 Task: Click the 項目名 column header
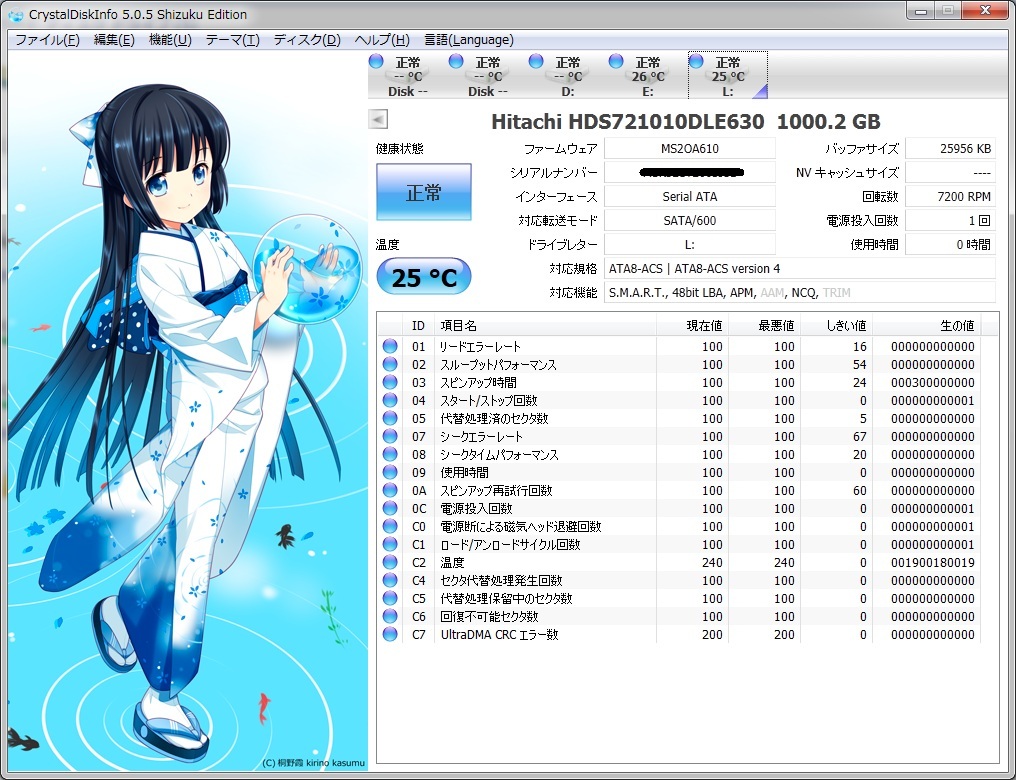pos(545,326)
